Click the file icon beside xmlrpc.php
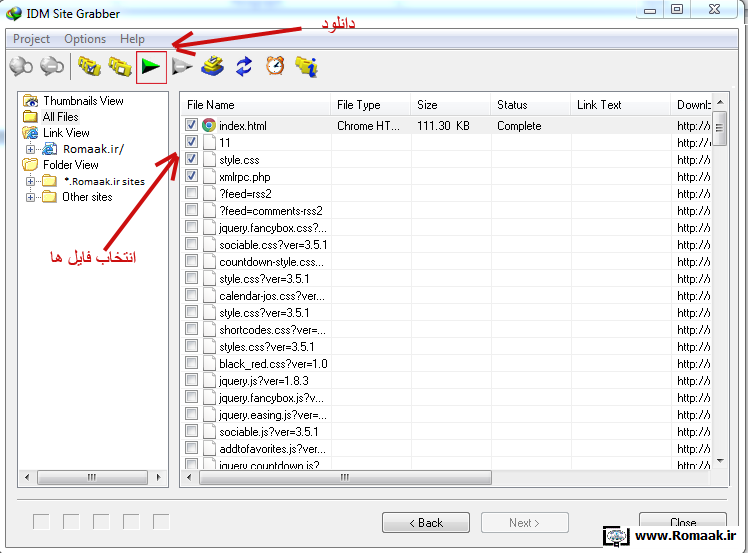 209,177
